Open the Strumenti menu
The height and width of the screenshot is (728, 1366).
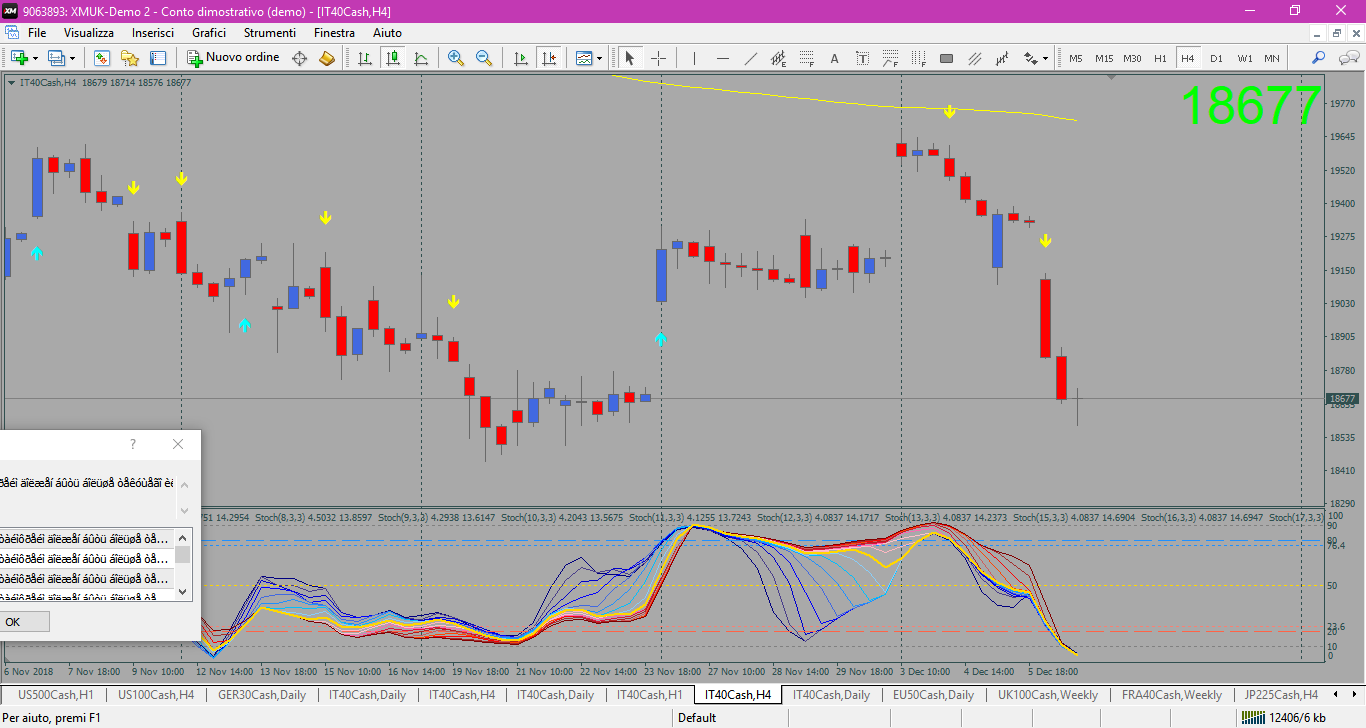[270, 33]
